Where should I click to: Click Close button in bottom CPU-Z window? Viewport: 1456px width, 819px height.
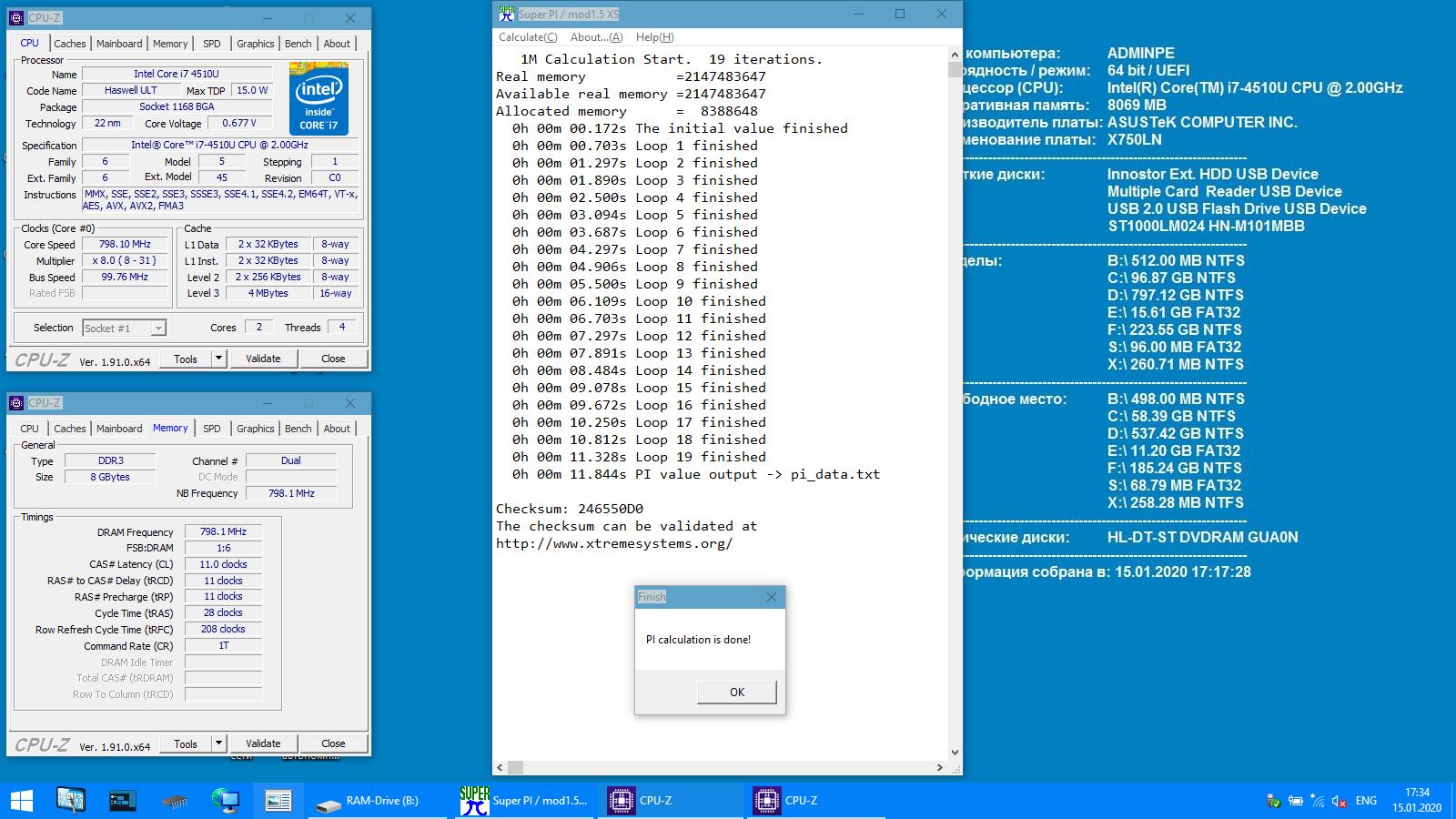333,743
